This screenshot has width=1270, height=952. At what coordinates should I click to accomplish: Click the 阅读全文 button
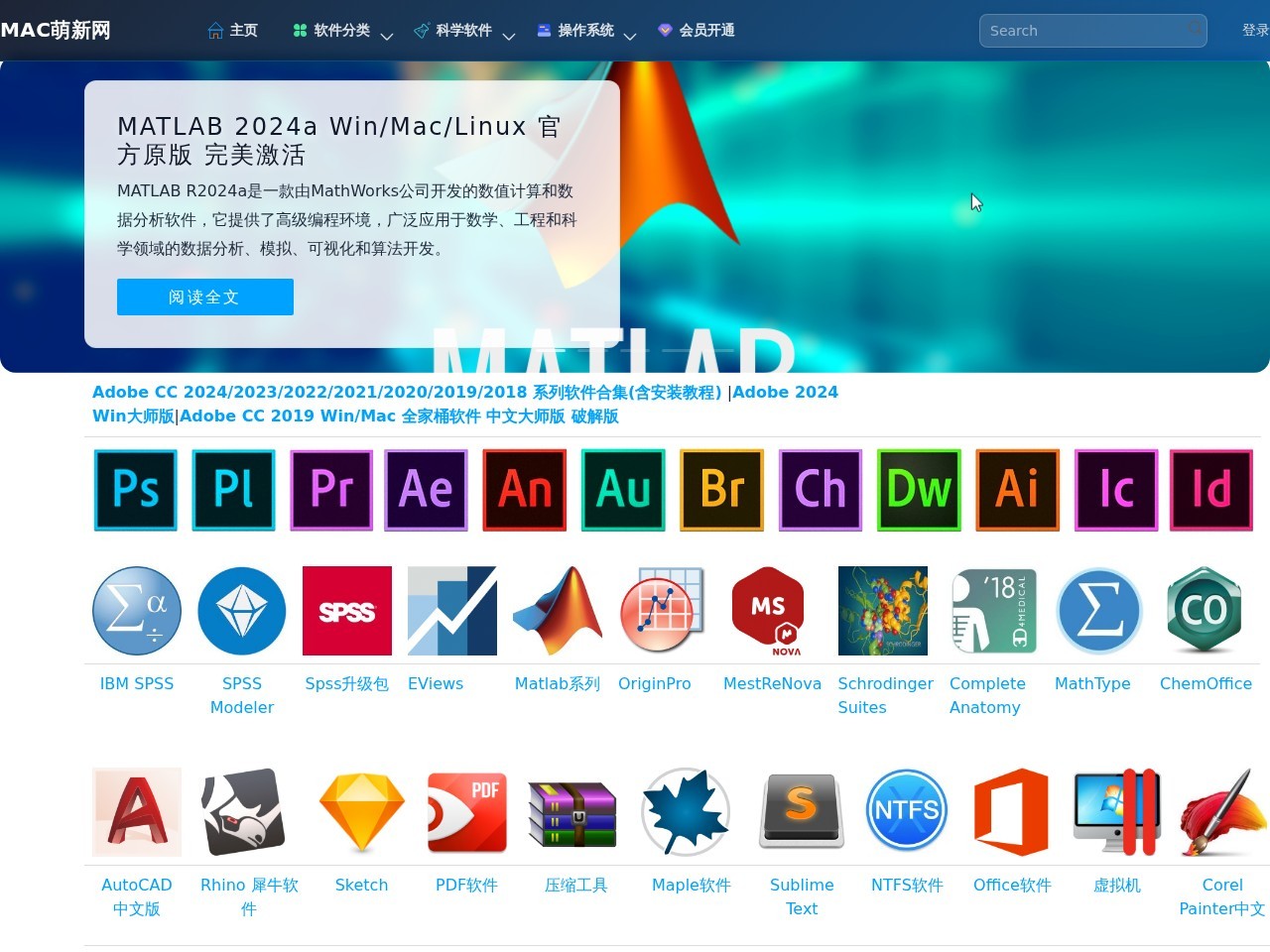click(x=205, y=297)
